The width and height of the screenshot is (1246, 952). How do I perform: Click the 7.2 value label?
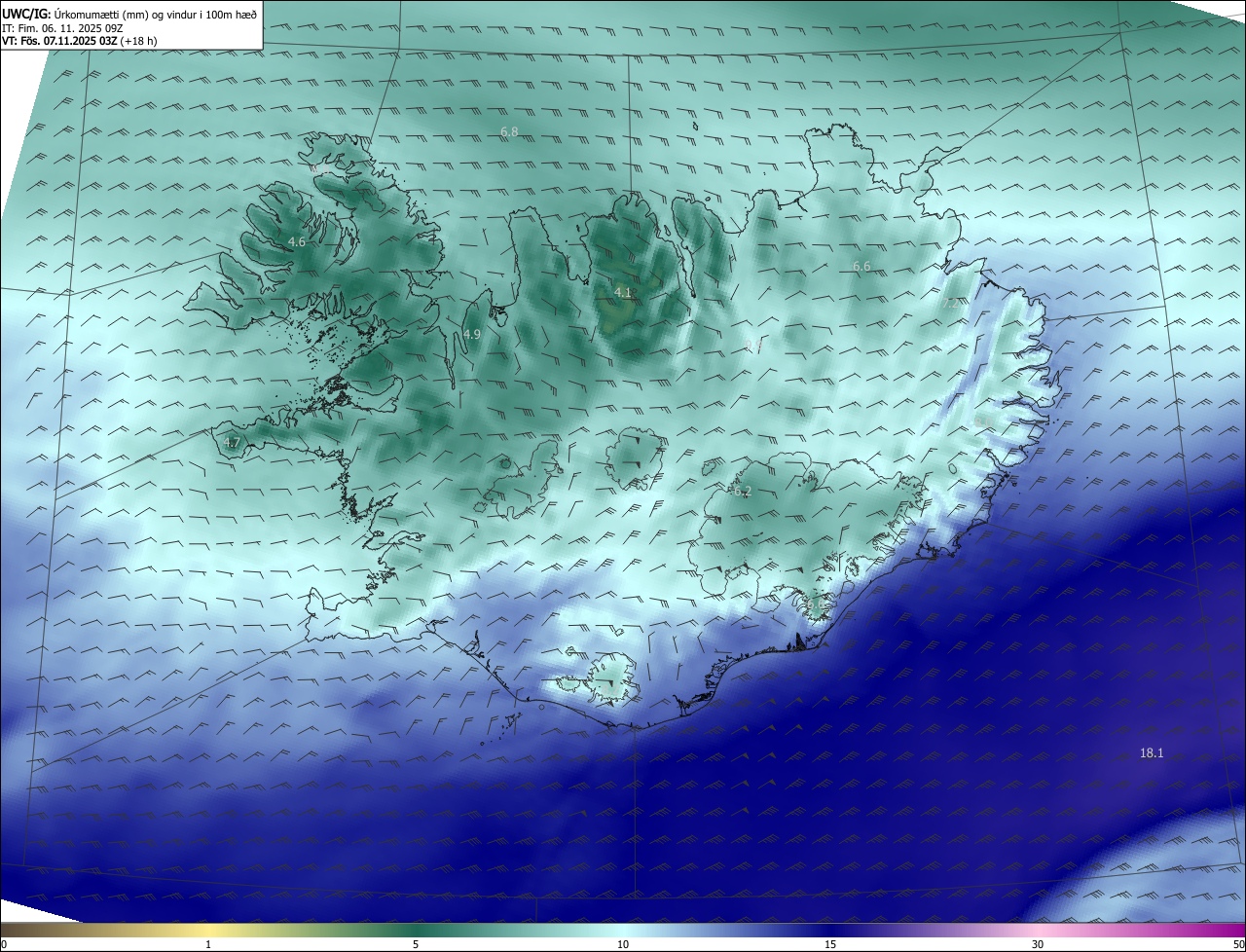coord(950,304)
